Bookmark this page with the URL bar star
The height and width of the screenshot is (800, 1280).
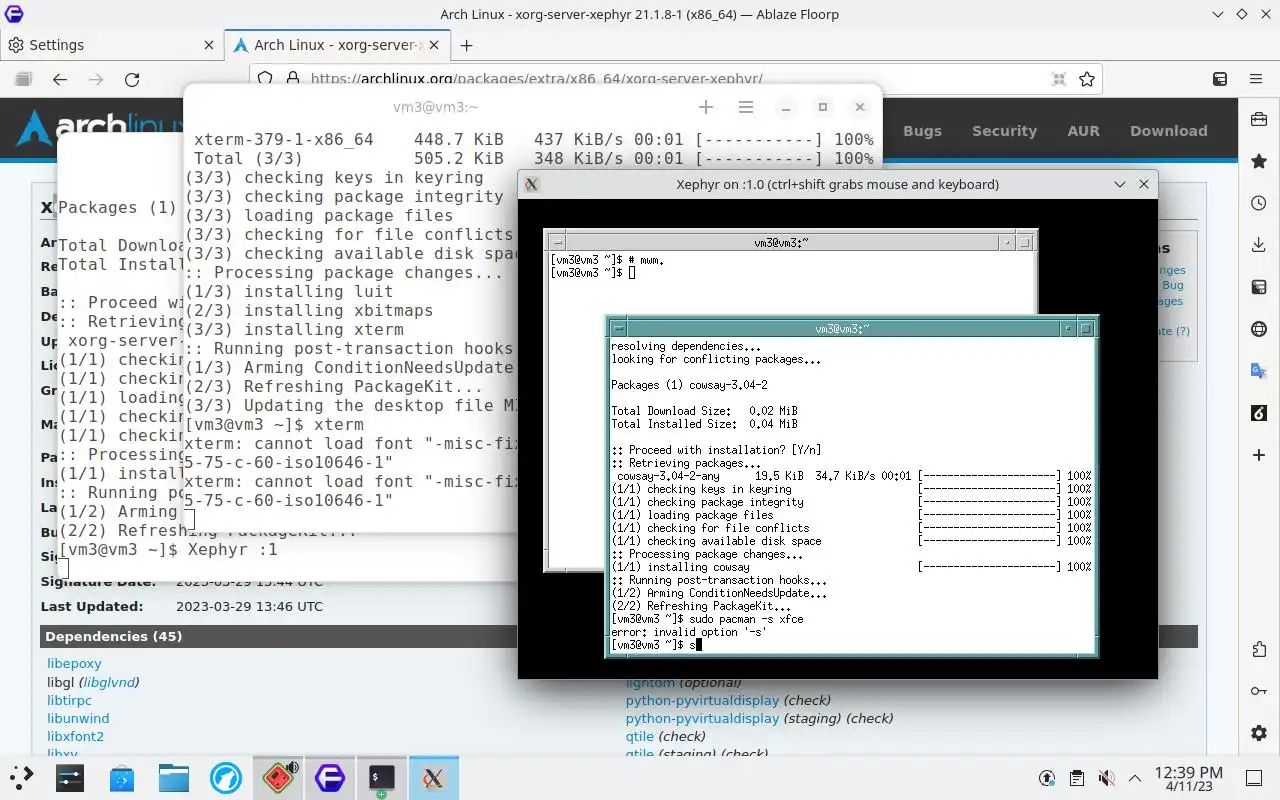click(1087, 79)
